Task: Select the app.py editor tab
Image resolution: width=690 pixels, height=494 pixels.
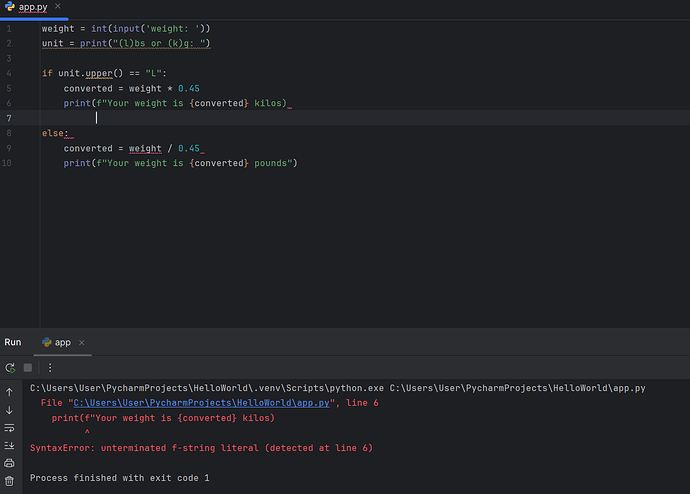Action: coord(33,7)
